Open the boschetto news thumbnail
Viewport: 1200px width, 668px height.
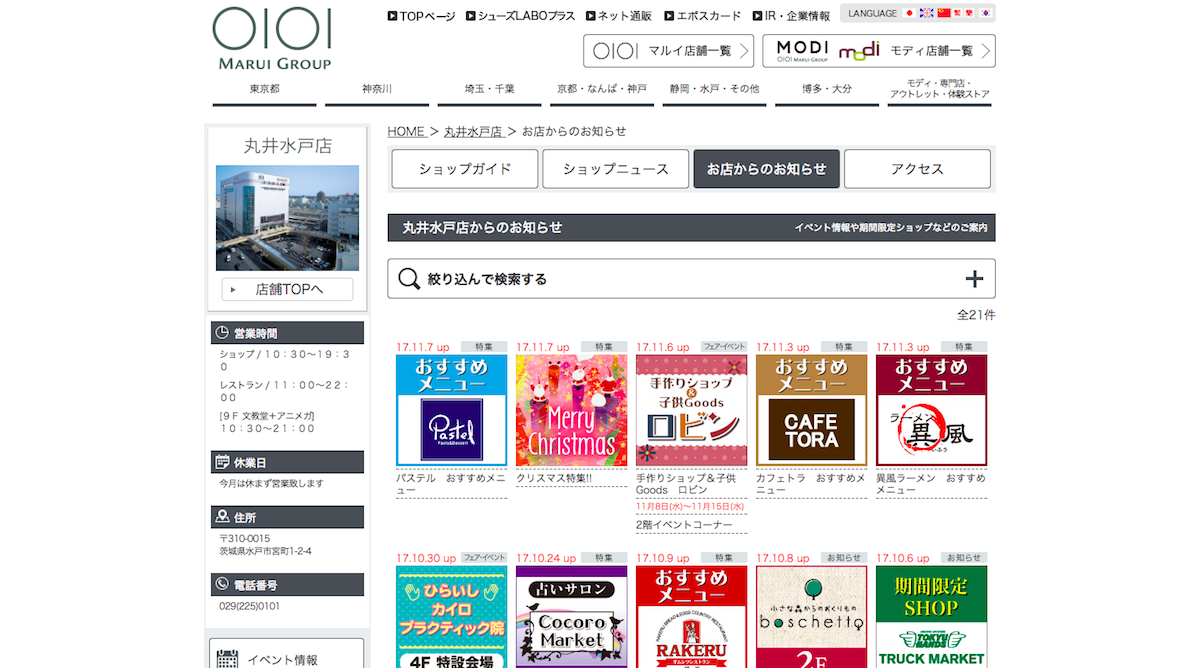tap(812, 617)
